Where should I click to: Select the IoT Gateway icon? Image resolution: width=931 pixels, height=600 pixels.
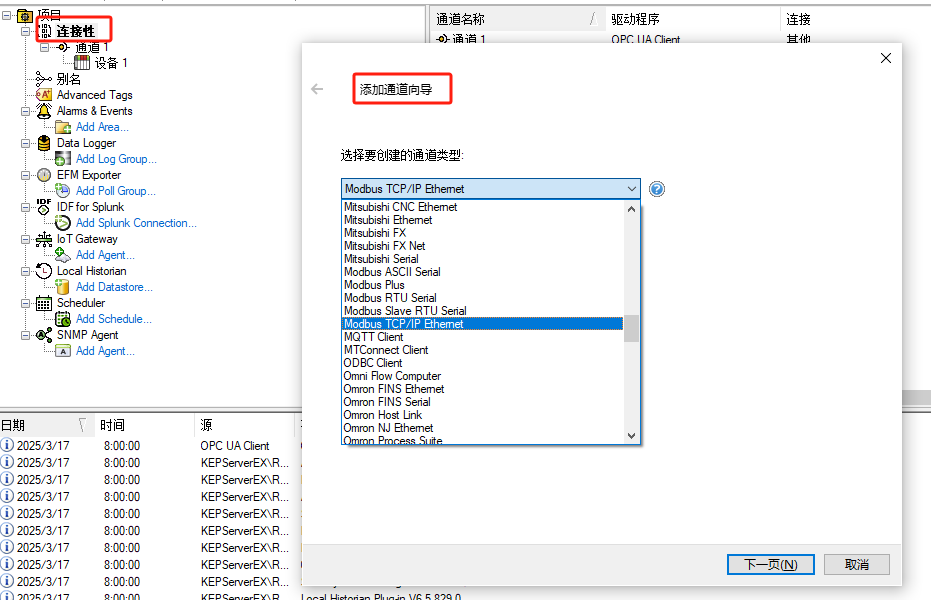[43, 239]
